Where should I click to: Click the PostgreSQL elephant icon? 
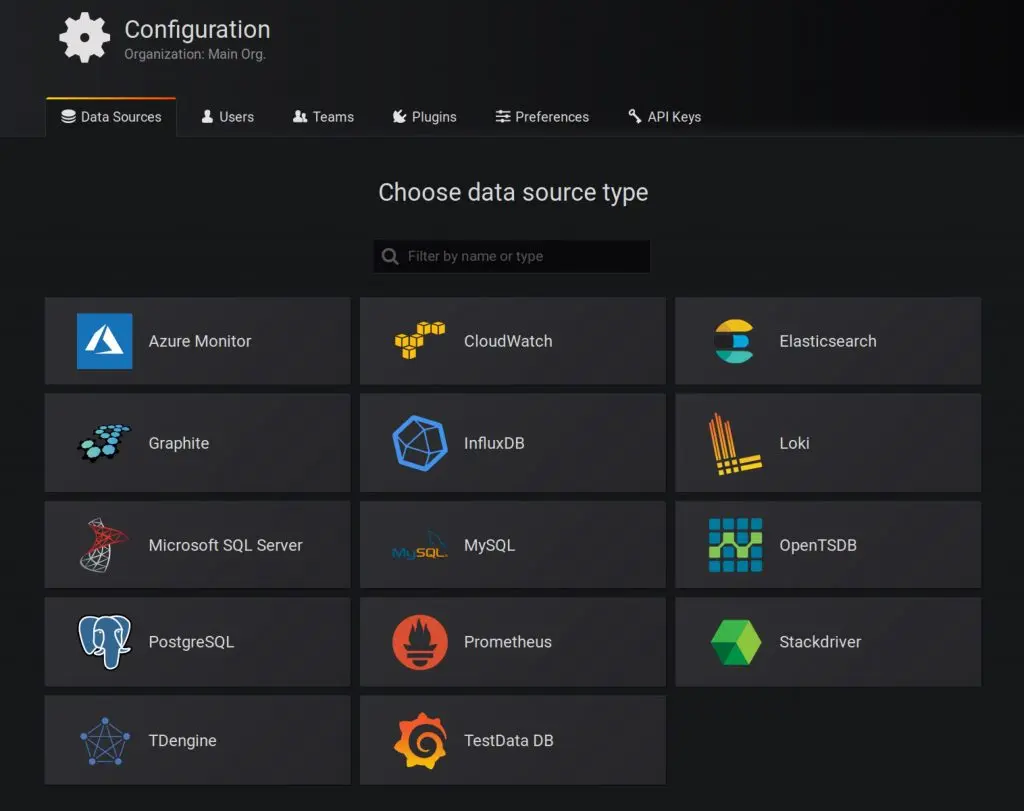click(104, 642)
